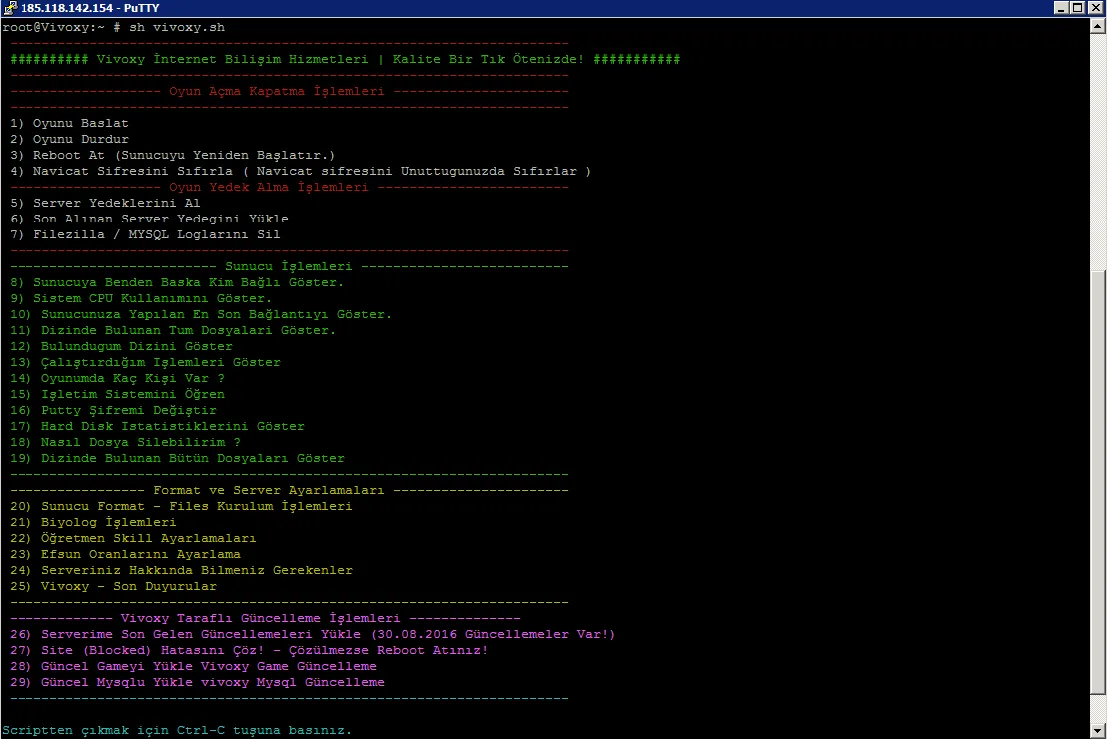The width and height of the screenshot is (1107, 739).
Task: Click '18) Nasıl Dosya Silebilirim ?'
Action: click(125, 443)
